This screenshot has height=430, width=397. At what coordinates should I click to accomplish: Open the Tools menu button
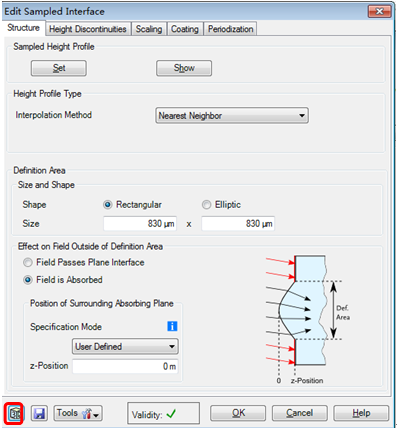78,414
